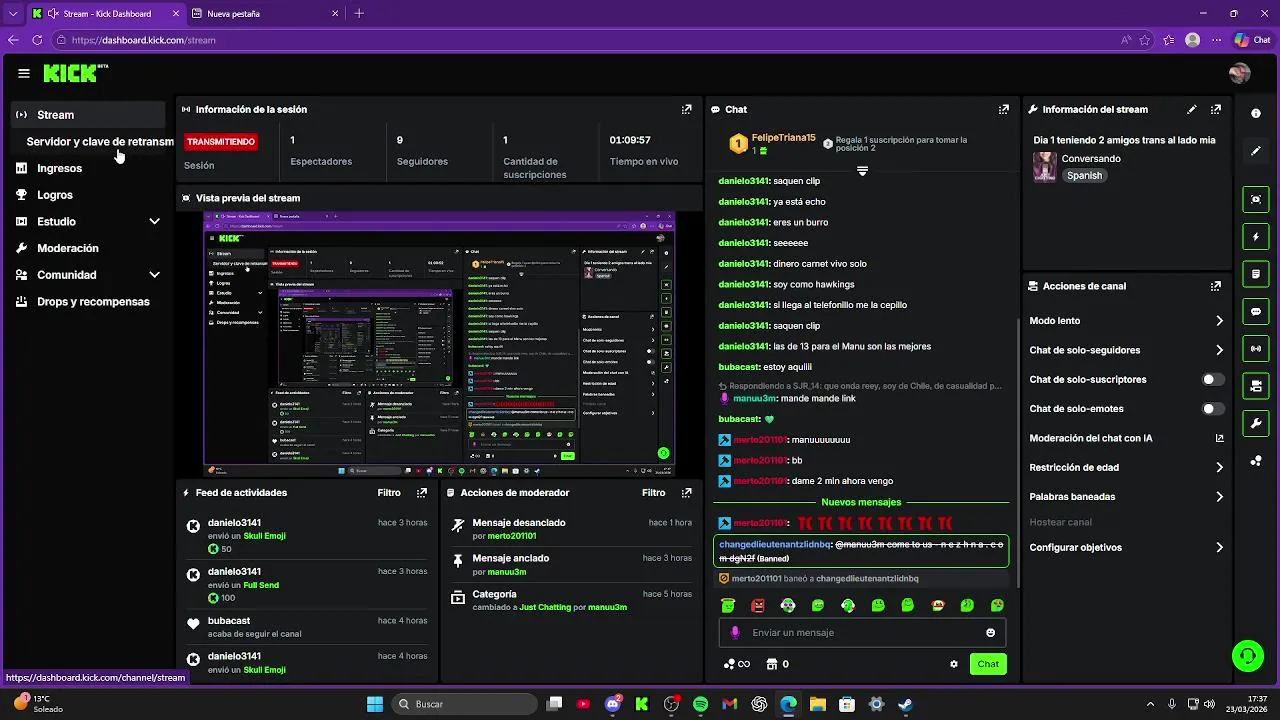
Task: Switch to the Nueva pestaña browser tab
Action: [263, 13]
